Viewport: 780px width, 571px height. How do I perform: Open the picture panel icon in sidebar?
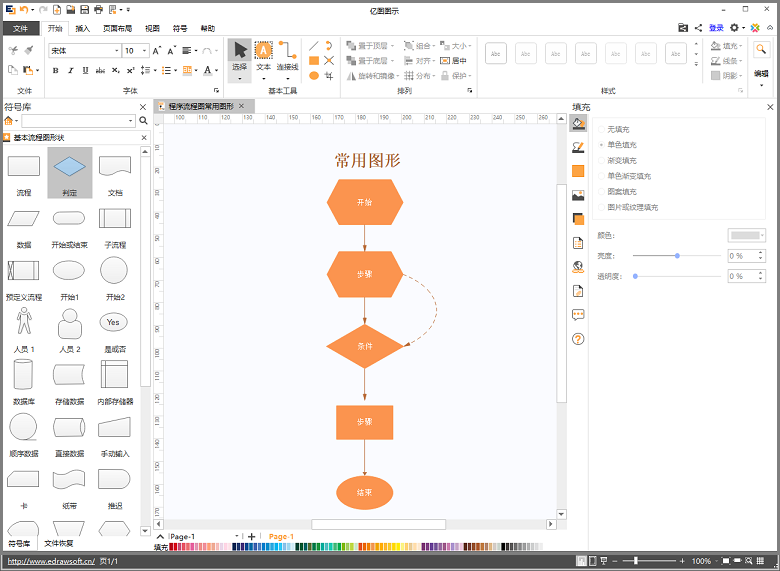click(x=578, y=195)
